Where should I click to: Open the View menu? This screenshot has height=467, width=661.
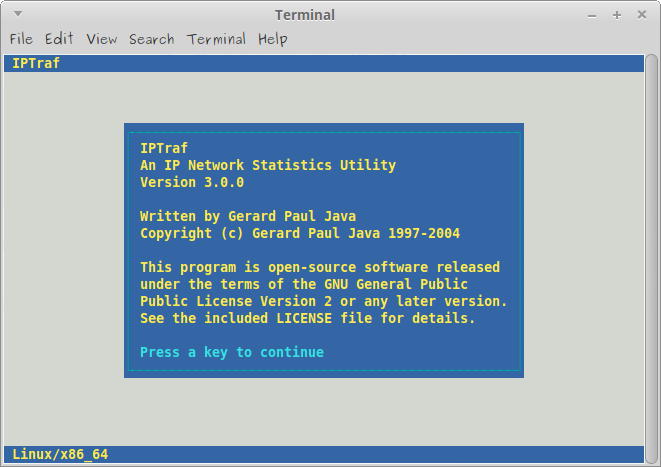(102, 39)
